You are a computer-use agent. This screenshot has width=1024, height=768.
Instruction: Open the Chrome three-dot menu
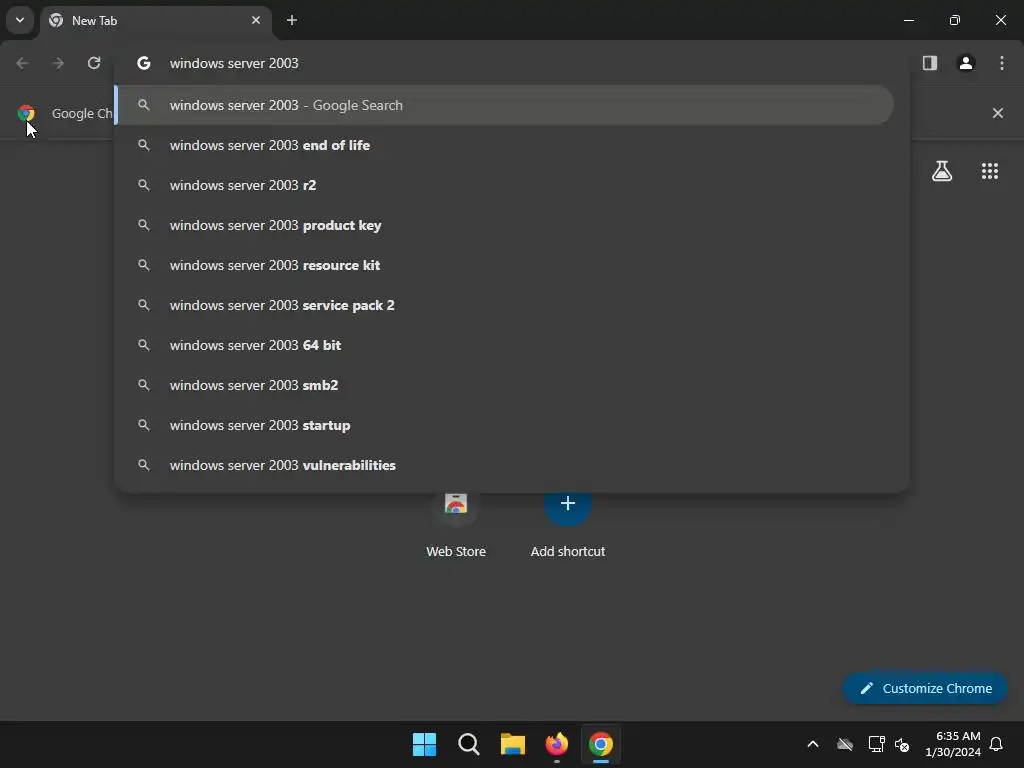click(1002, 63)
